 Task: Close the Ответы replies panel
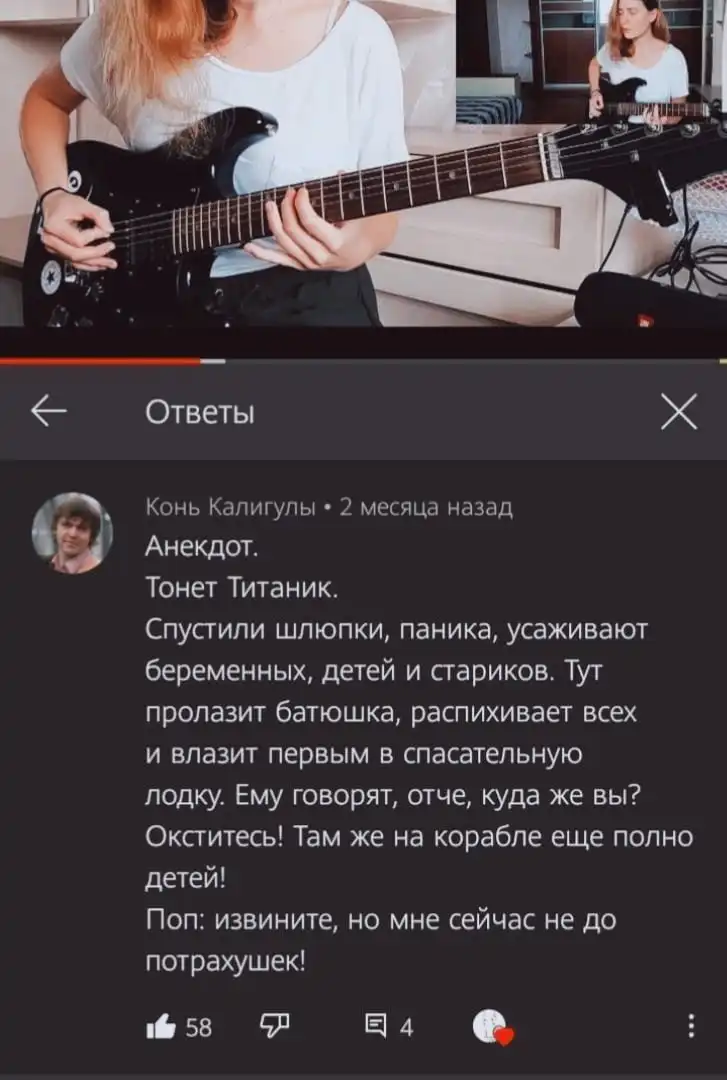(x=679, y=412)
